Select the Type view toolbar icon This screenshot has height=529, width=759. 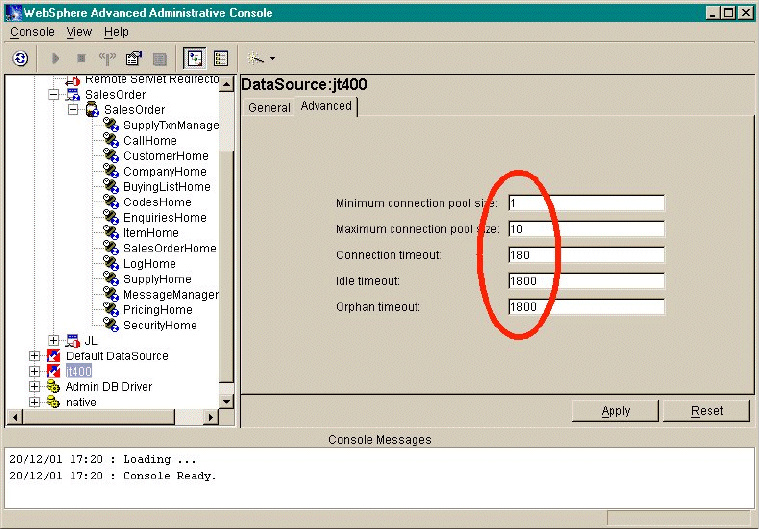point(221,59)
